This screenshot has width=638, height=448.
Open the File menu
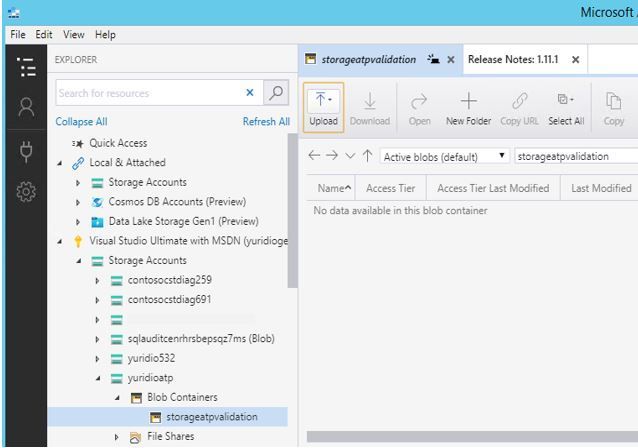tap(18, 35)
